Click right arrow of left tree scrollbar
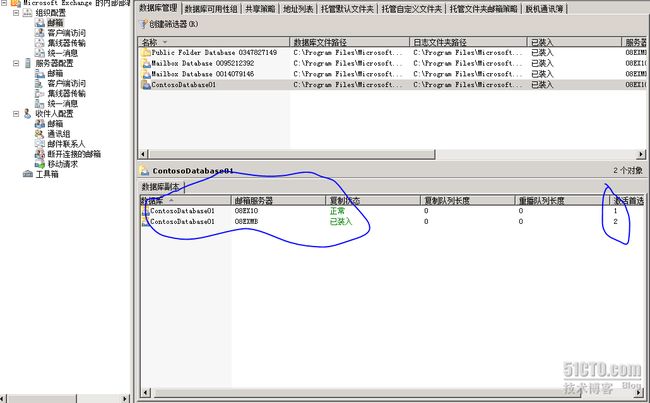The image size is (650, 403). point(126,398)
